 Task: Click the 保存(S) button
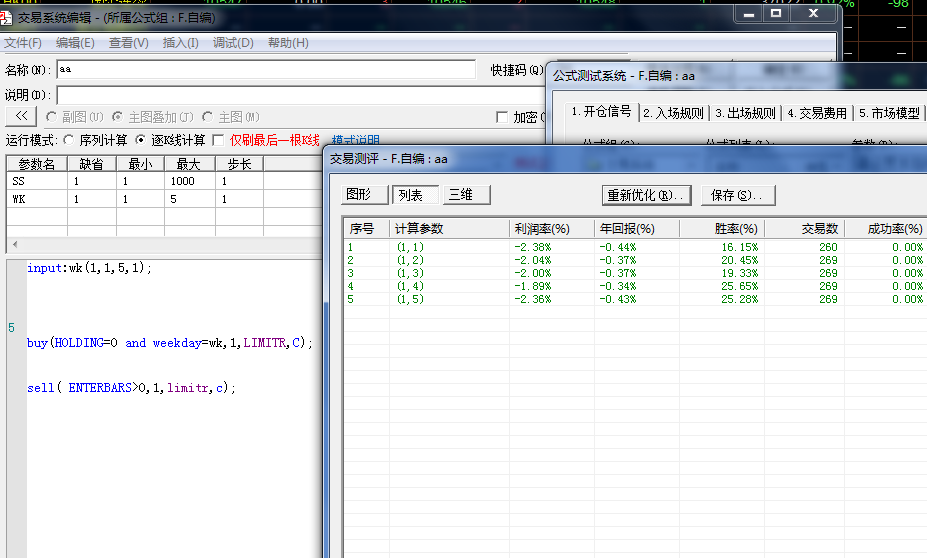tap(738, 195)
